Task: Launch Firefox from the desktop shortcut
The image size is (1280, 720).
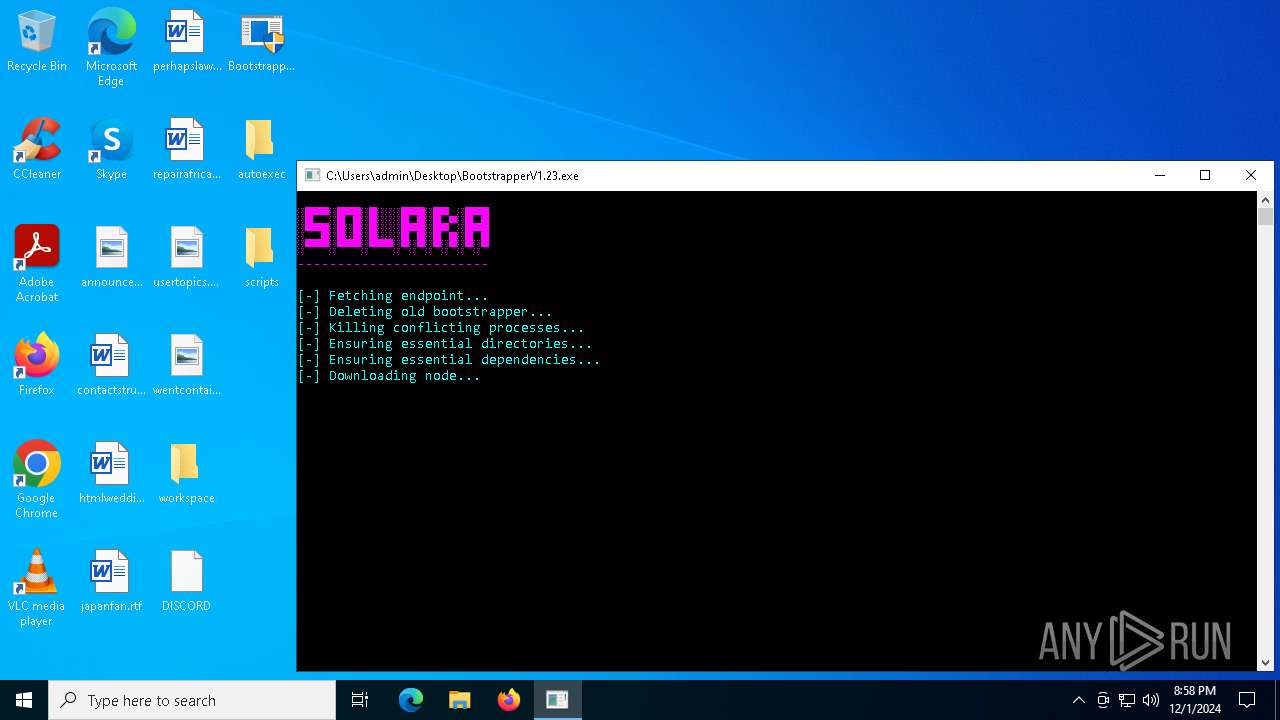Action: 37,366
